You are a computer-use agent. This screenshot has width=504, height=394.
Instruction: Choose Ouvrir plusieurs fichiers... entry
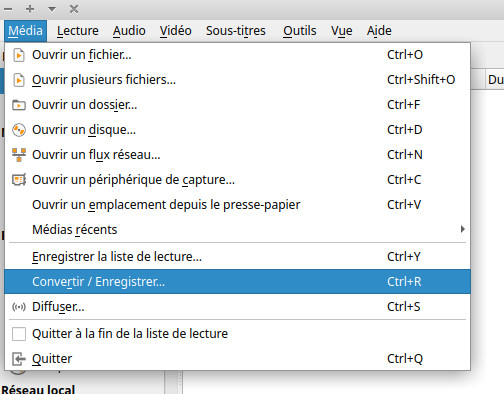(x=237, y=80)
